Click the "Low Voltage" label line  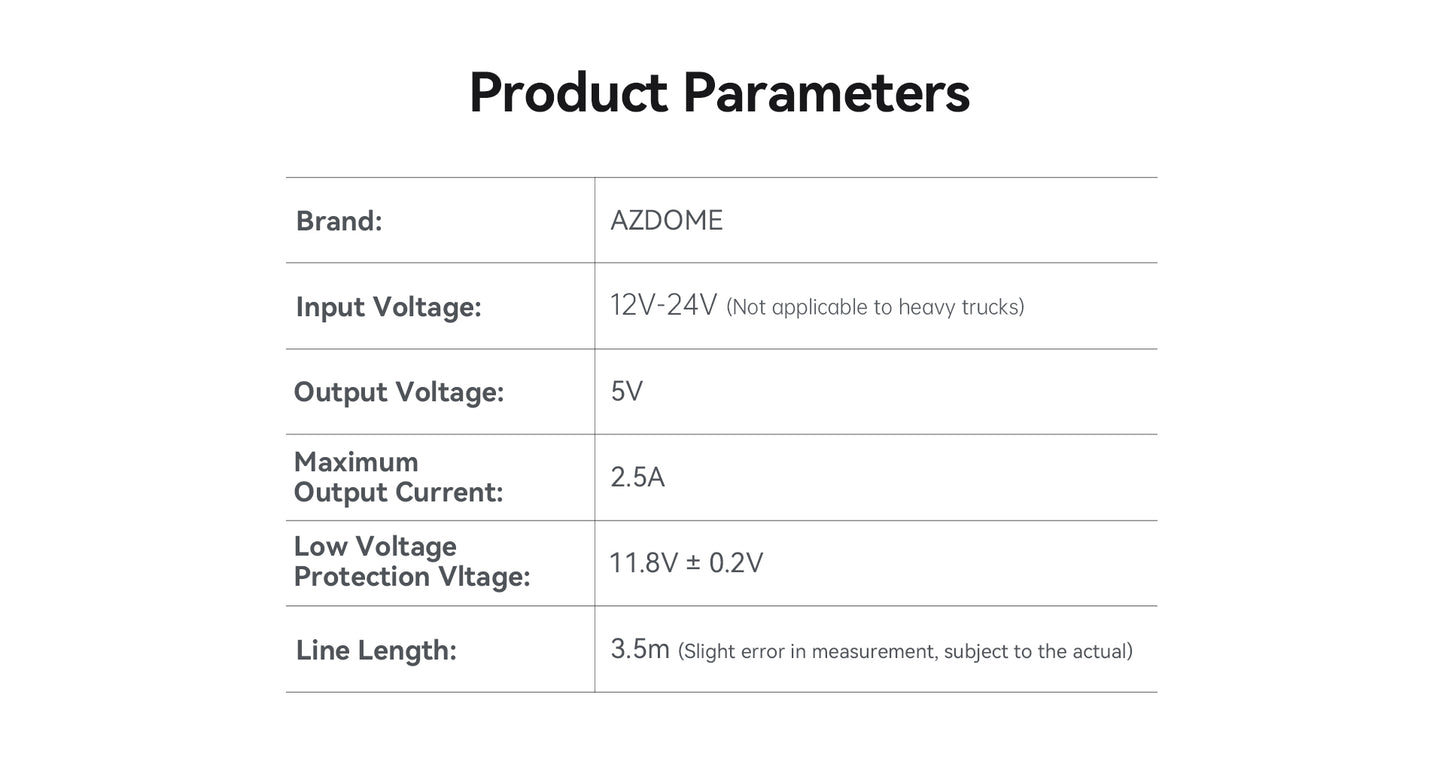pos(375,546)
